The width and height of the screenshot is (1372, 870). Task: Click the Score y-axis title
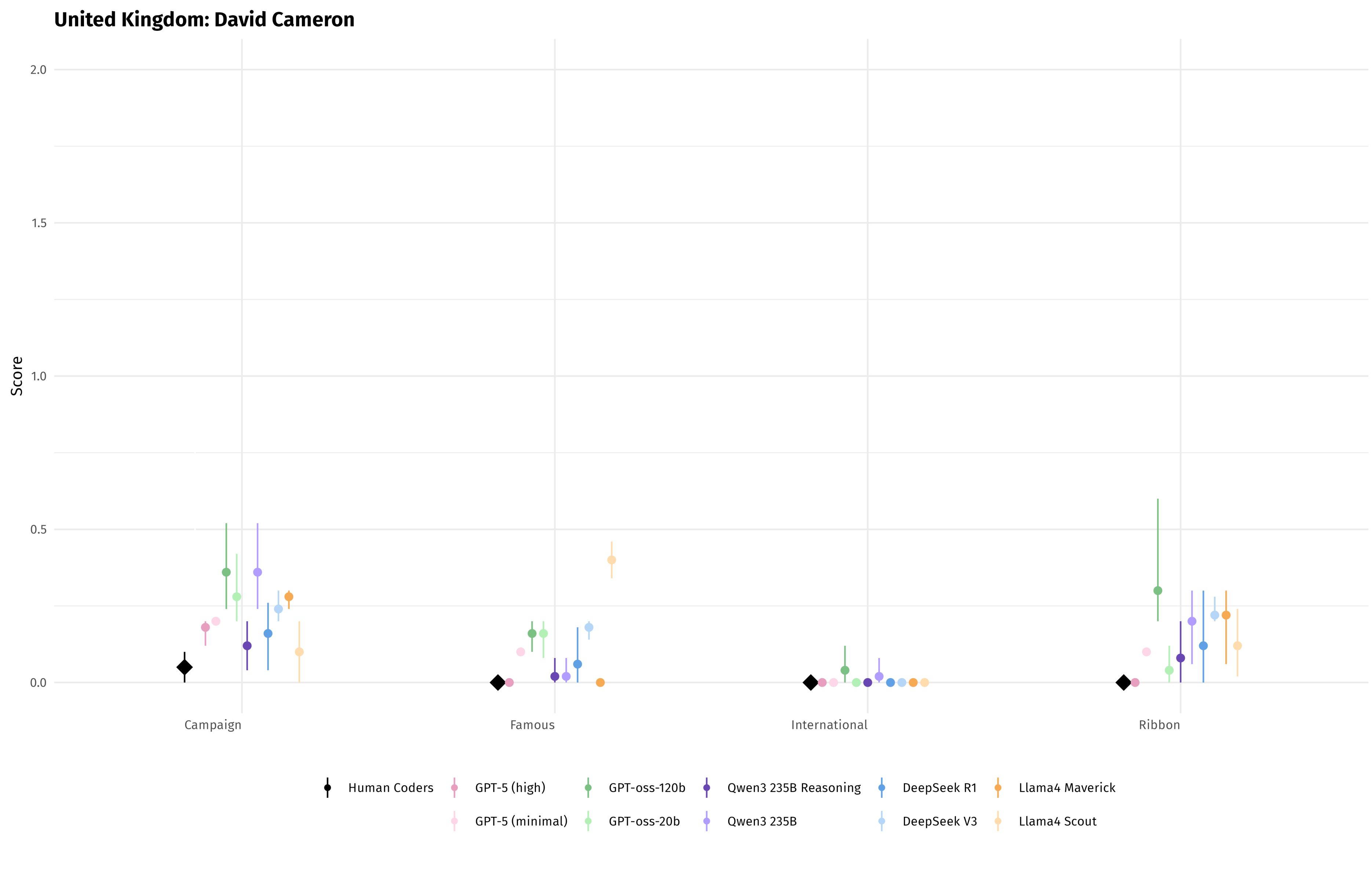(17, 376)
